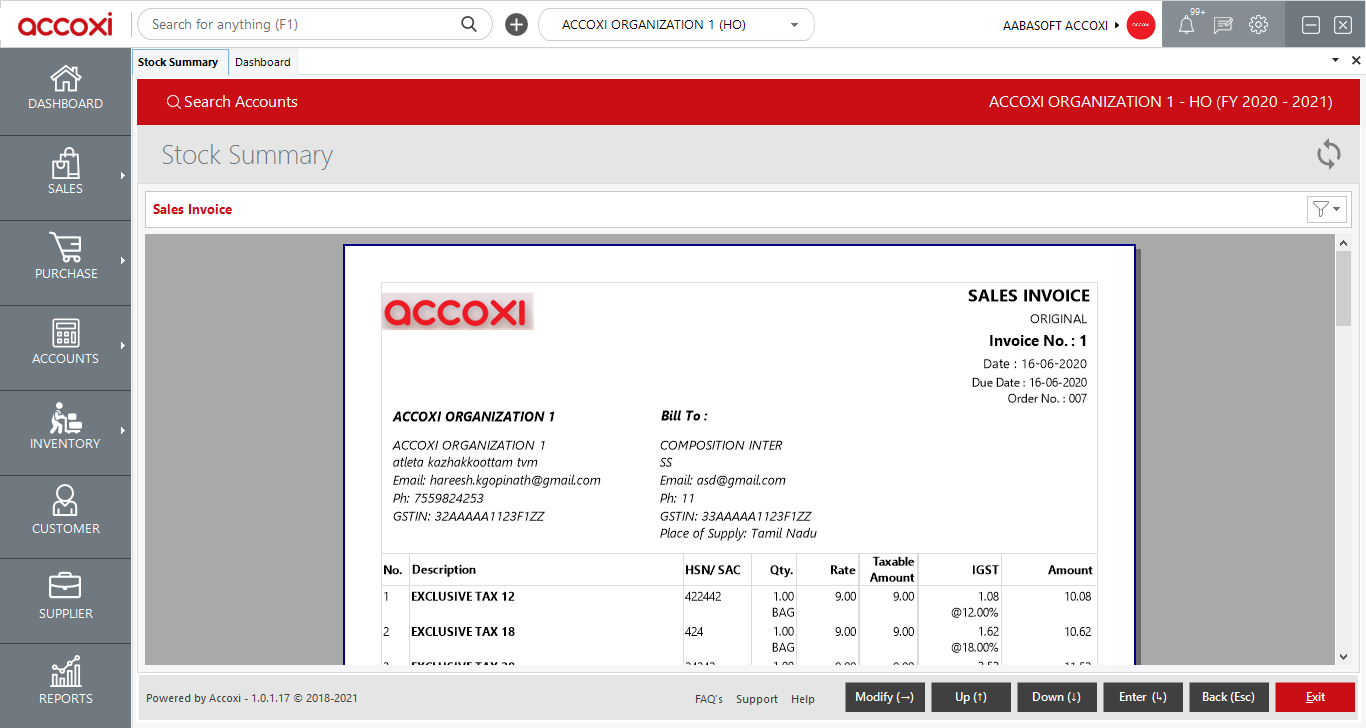Image resolution: width=1366 pixels, height=728 pixels.
Task: Expand the Purchase submenu arrow
Action: pos(123,261)
